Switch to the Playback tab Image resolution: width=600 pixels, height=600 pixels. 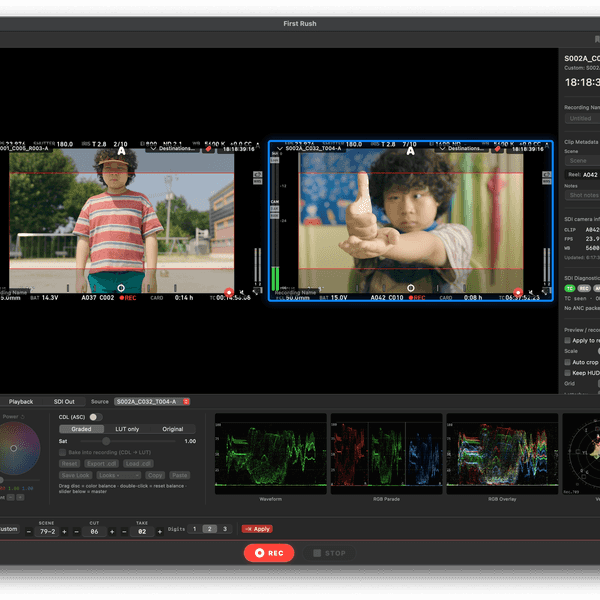(21, 401)
